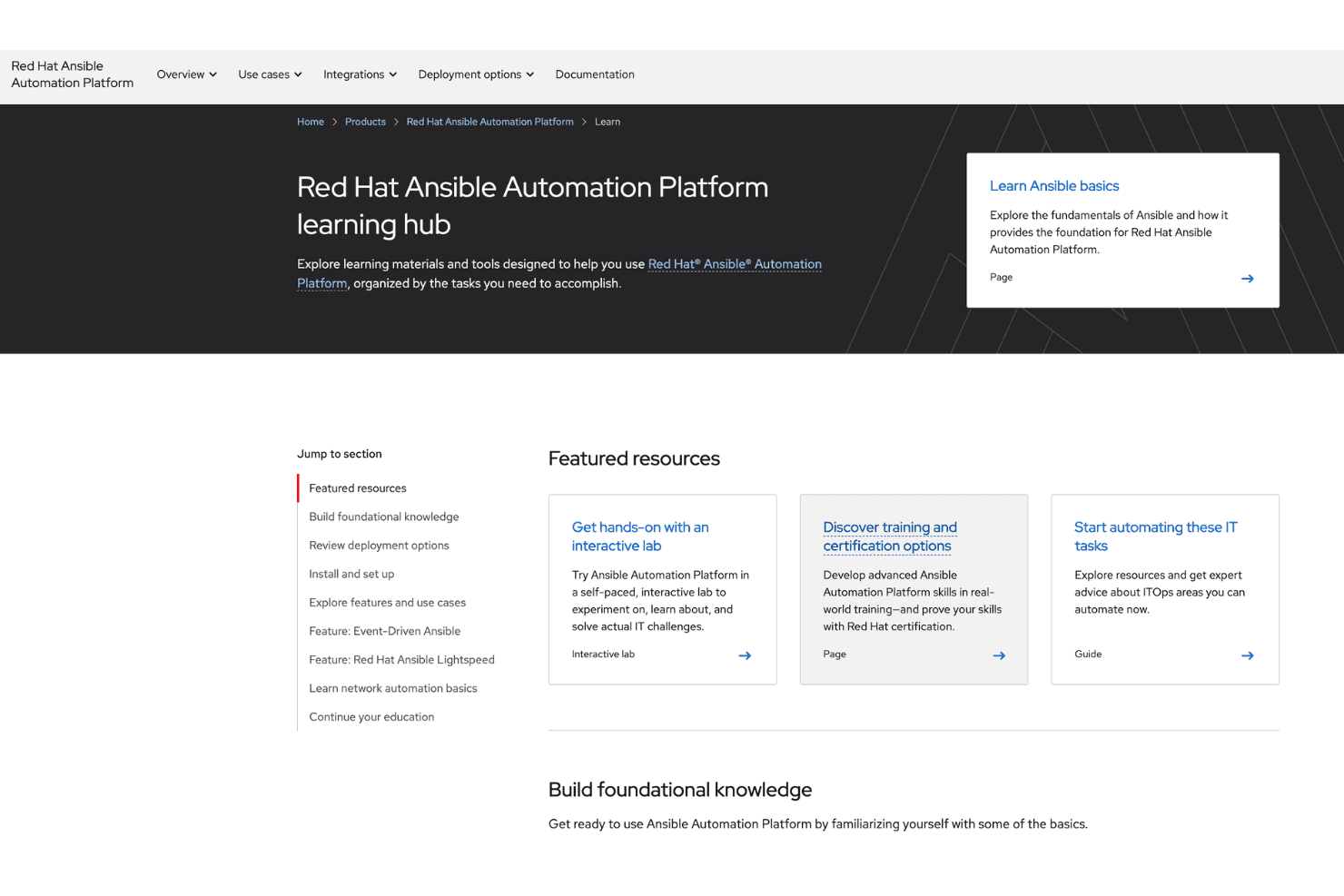
Task: Jump to Feature: Red Hat Ansible Lightspeed
Action: point(401,660)
